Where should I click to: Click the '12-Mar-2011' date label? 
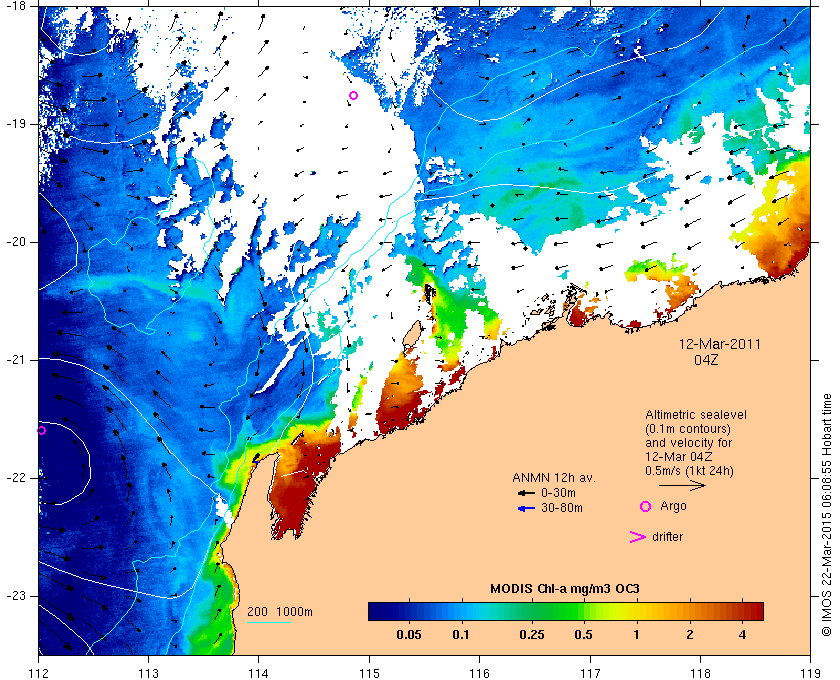pyautogui.click(x=719, y=344)
